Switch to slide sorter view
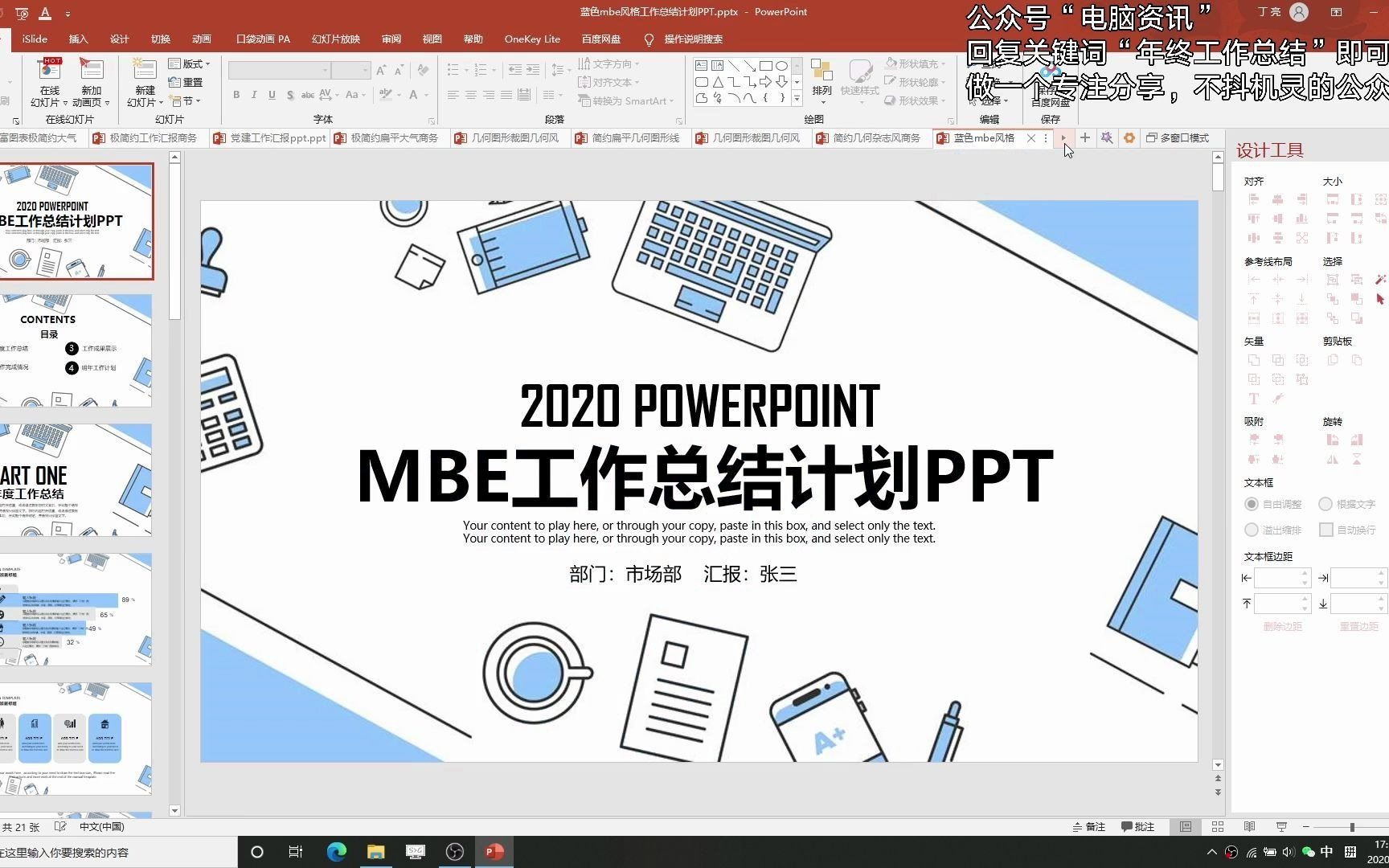The width and height of the screenshot is (1389, 868). pos(1218,827)
